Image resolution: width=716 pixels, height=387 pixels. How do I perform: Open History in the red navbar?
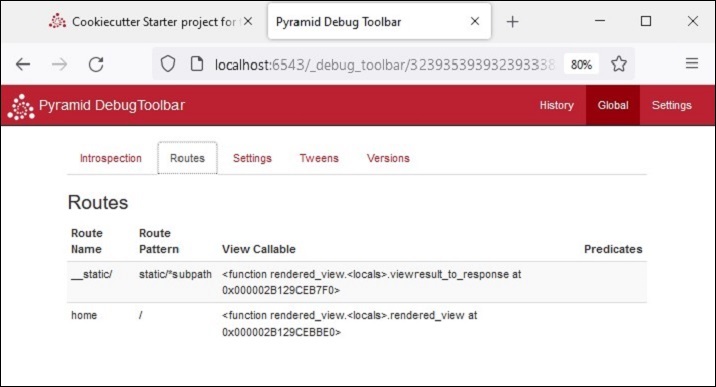coord(556,105)
